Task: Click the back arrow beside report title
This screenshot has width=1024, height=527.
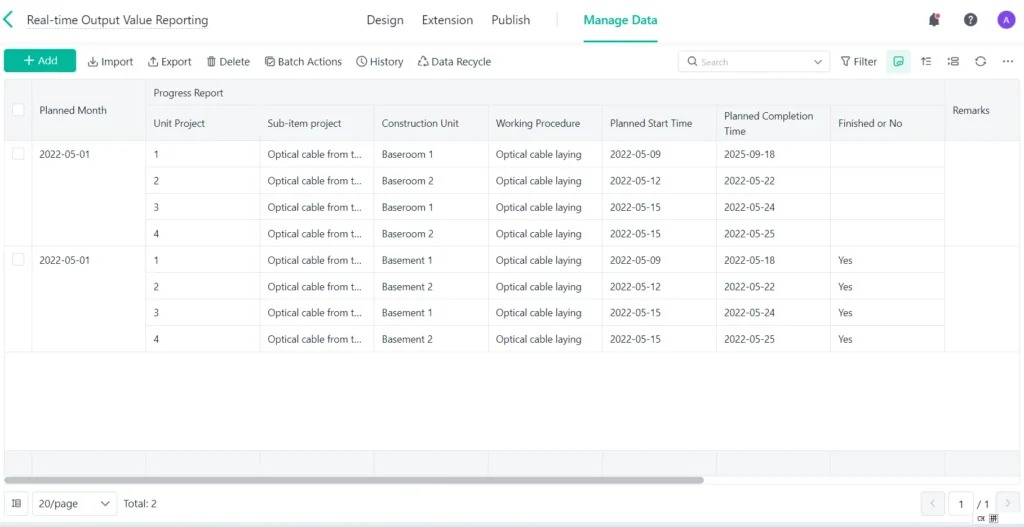Action: pyautogui.click(x=9, y=20)
